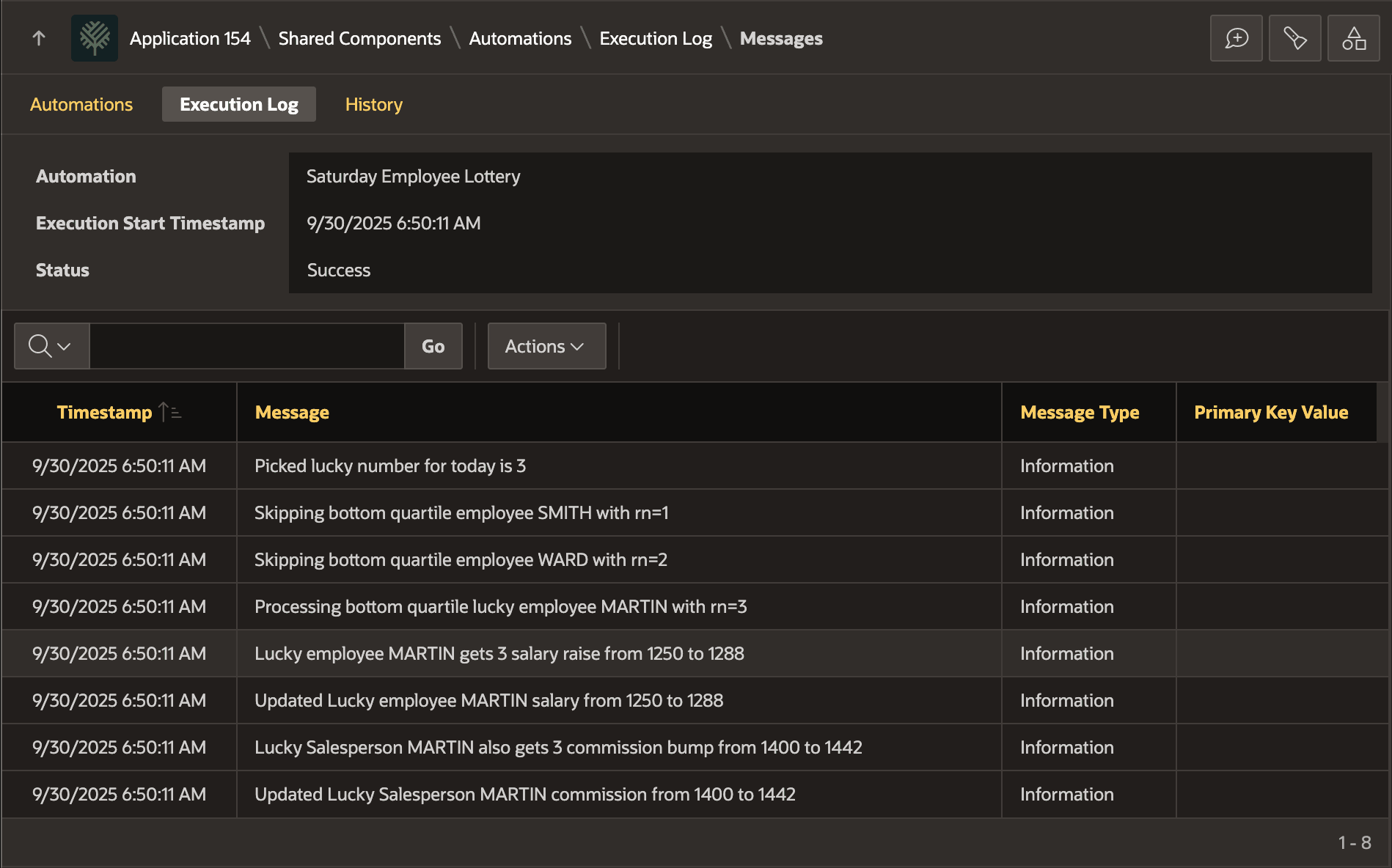This screenshot has width=1392, height=868.
Task: Open the Execution Log breadcrumb link
Action: [x=656, y=38]
